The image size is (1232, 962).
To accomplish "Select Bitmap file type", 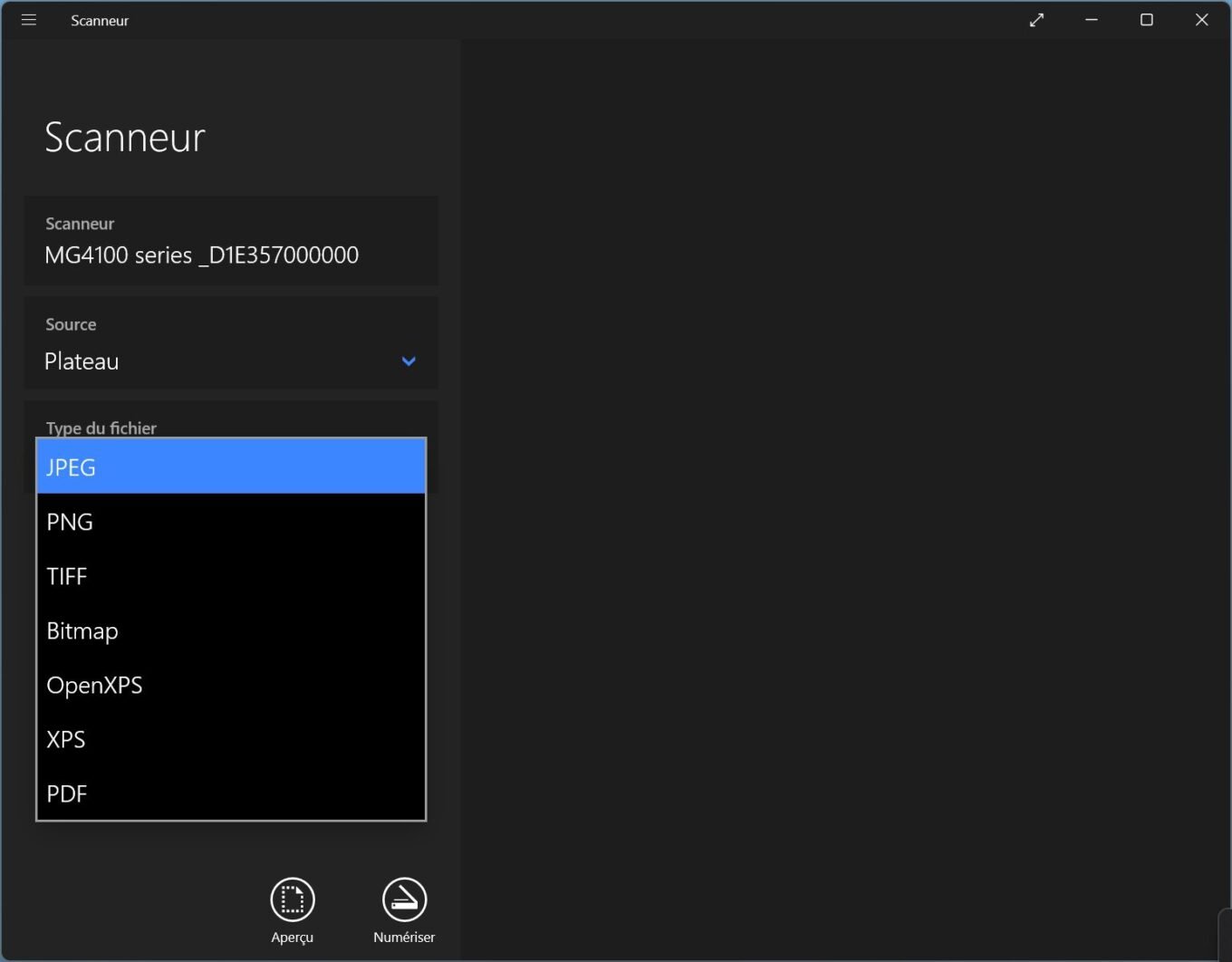I will tap(231, 630).
